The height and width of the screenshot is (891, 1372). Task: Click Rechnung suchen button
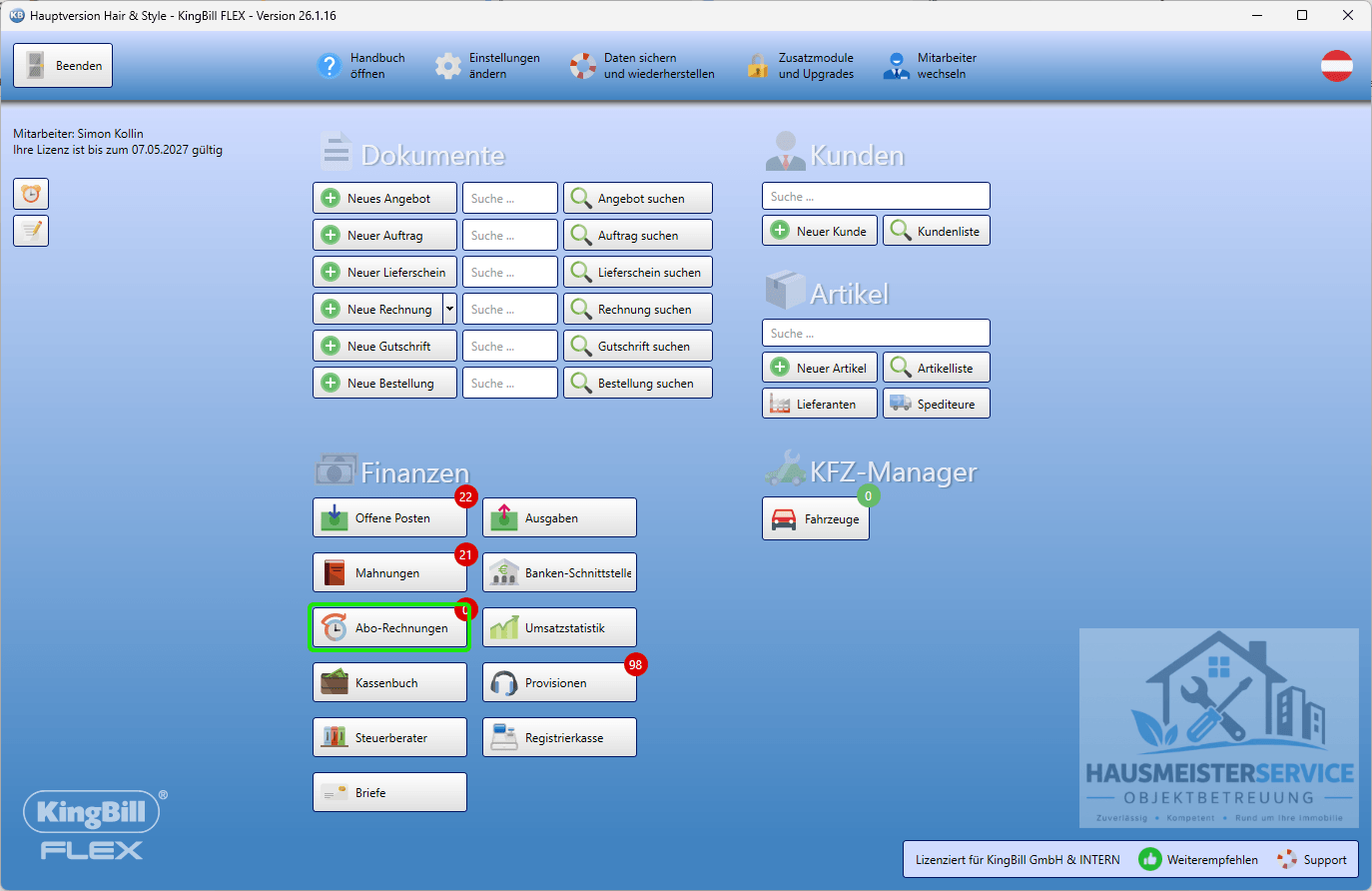pyautogui.click(x=638, y=310)
